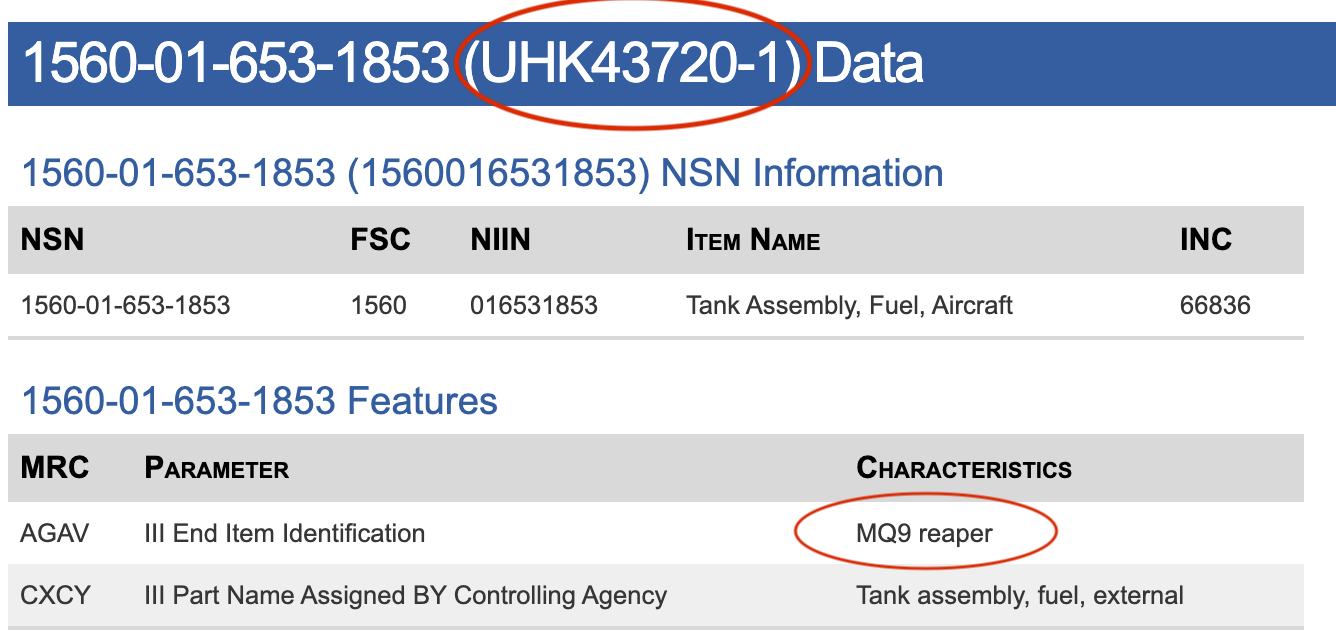
Task: Select the NIIN value 016531853
Action: 534,305
